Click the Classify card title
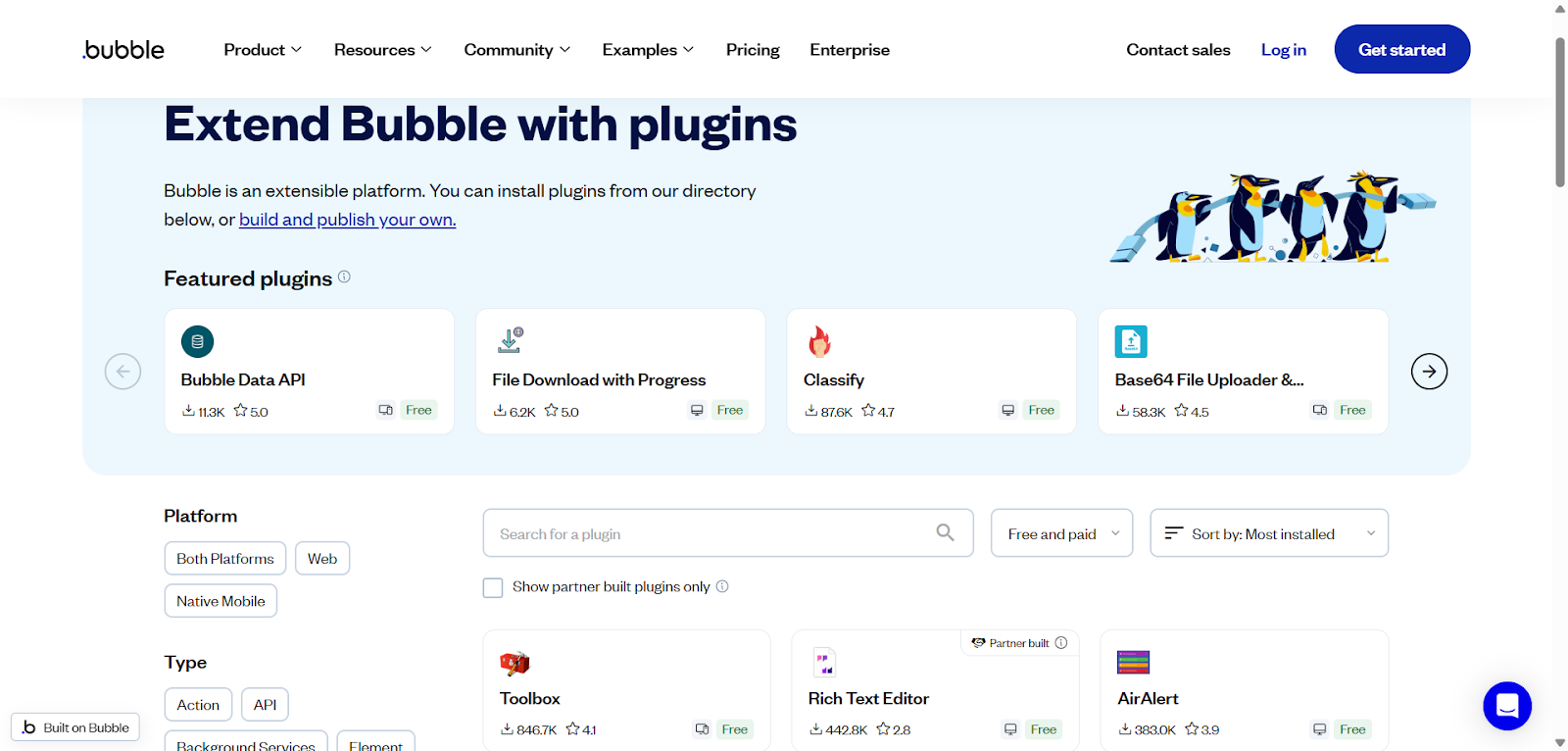This screenshot has width=1568, height=751. pyautogui.click(x=834, y=379)
